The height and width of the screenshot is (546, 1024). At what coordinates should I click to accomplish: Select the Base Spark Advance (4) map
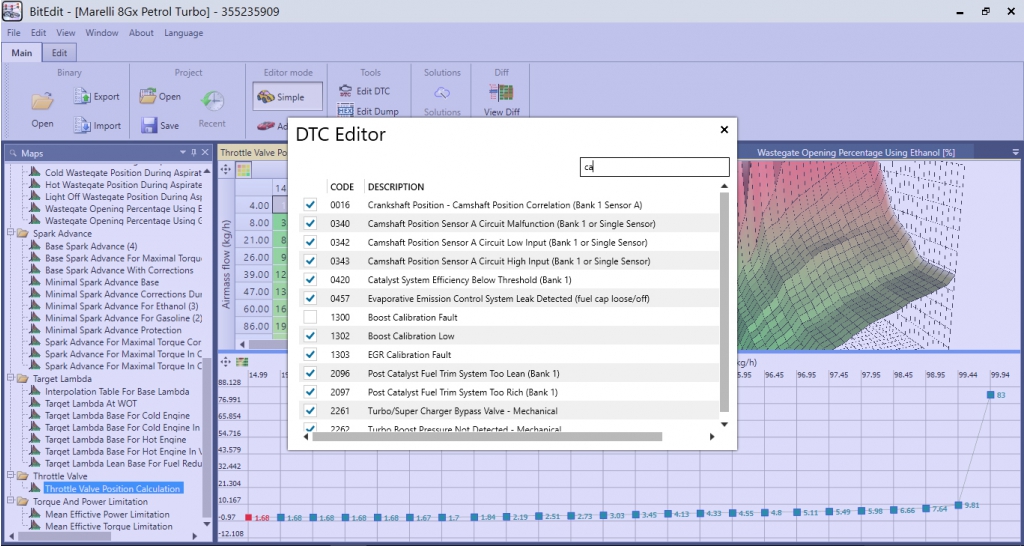click(x=91, y=246)
